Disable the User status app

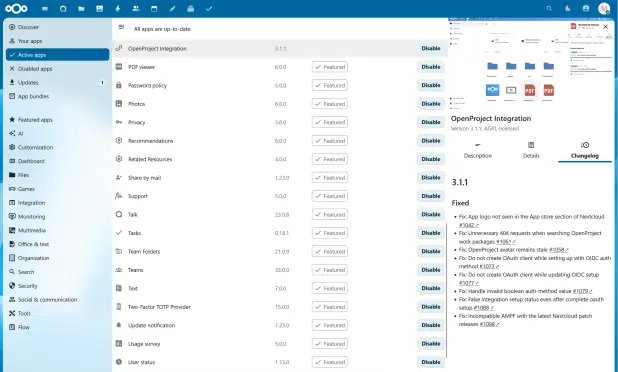tap(431, 362)
